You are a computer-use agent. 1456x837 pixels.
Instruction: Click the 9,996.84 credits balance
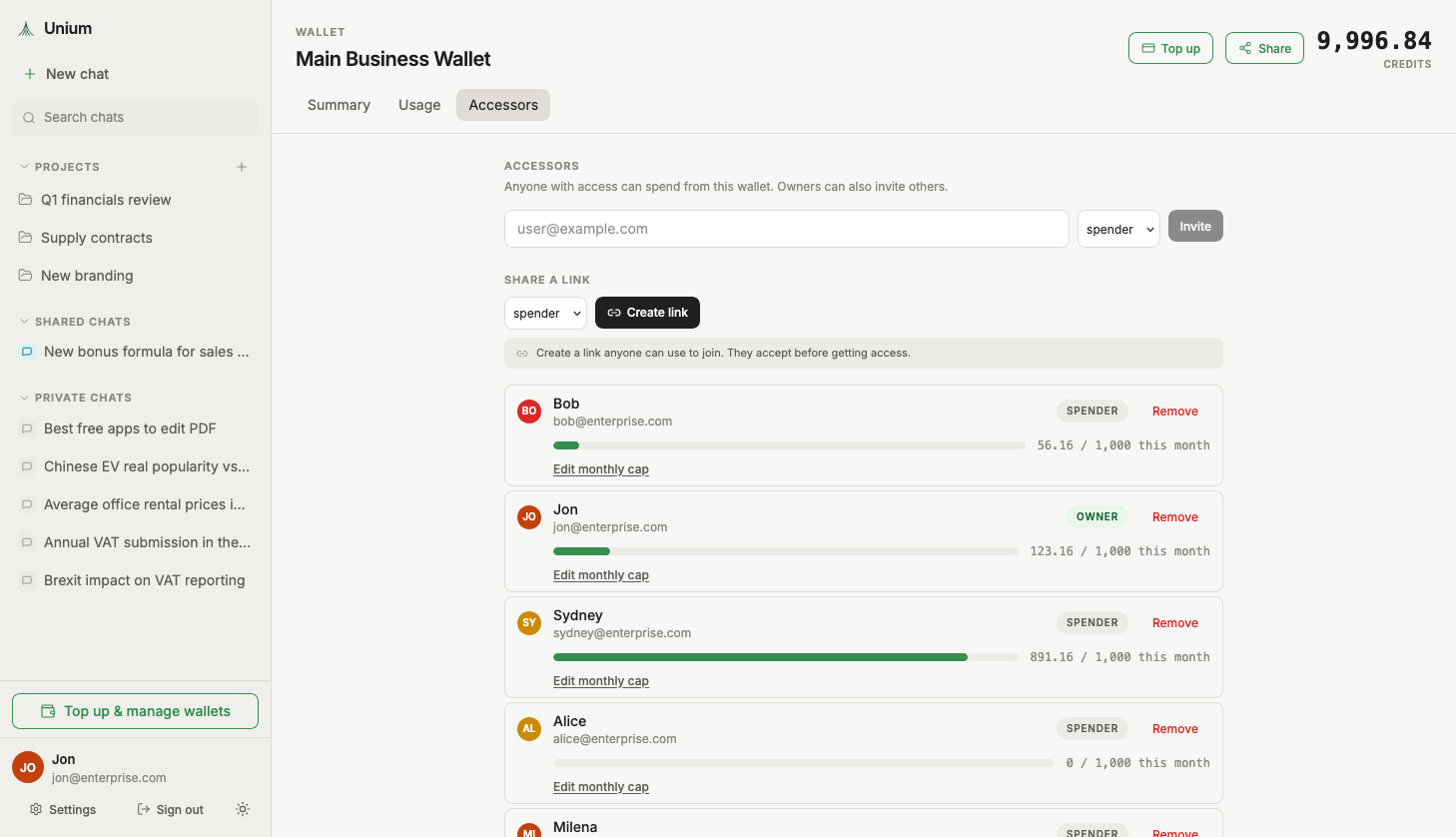[x=1374, y=41]
